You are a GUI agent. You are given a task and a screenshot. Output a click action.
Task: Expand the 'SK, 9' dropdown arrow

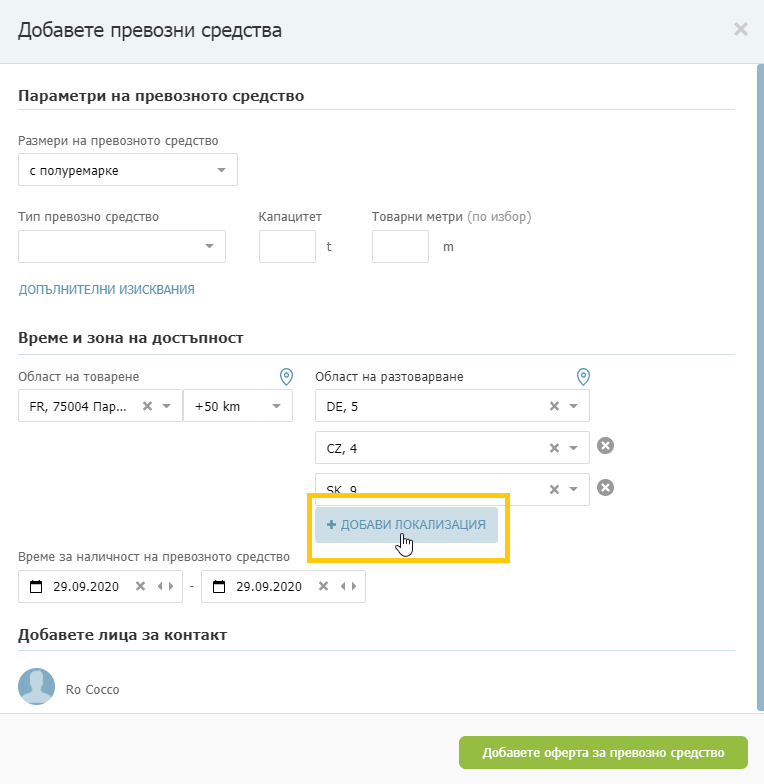click(x=574, y=489)
